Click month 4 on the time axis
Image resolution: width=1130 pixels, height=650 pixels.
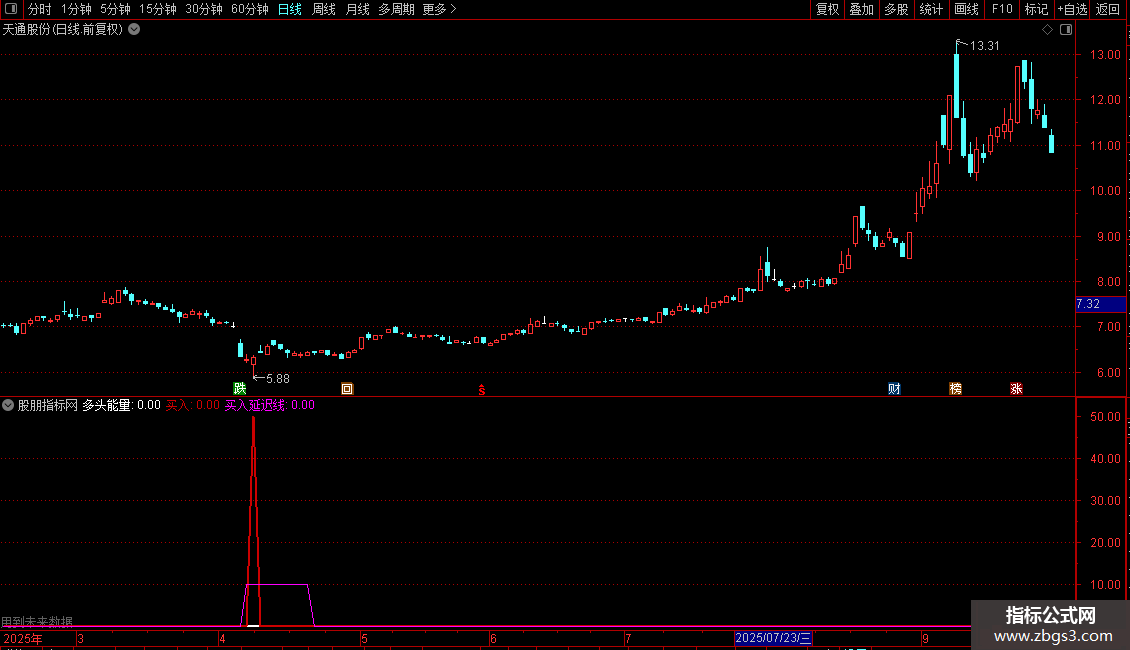(223, 639)
